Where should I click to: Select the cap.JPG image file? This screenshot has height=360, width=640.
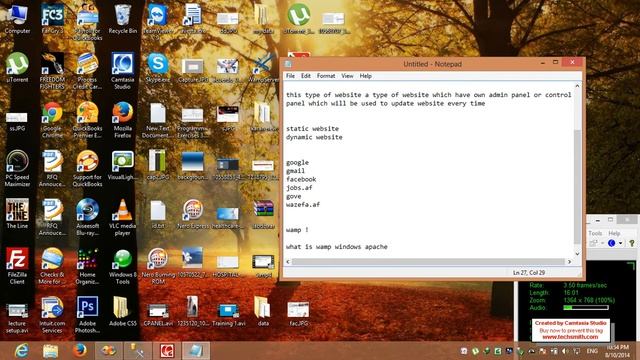(x=158, y=165)
